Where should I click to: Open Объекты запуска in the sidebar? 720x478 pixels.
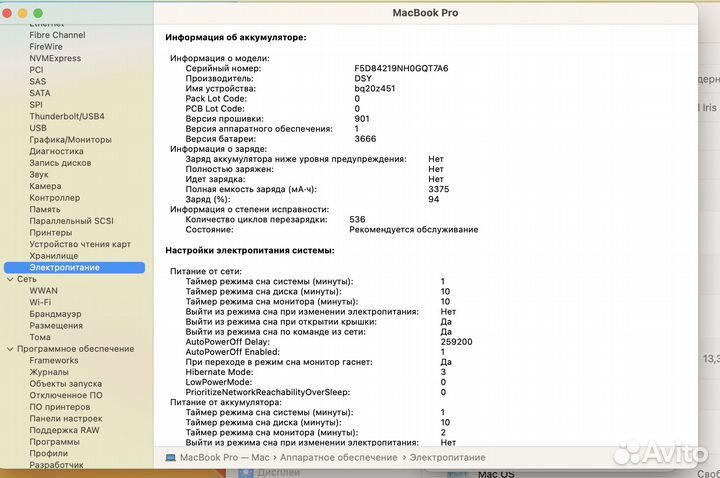[x=65, y=384]
